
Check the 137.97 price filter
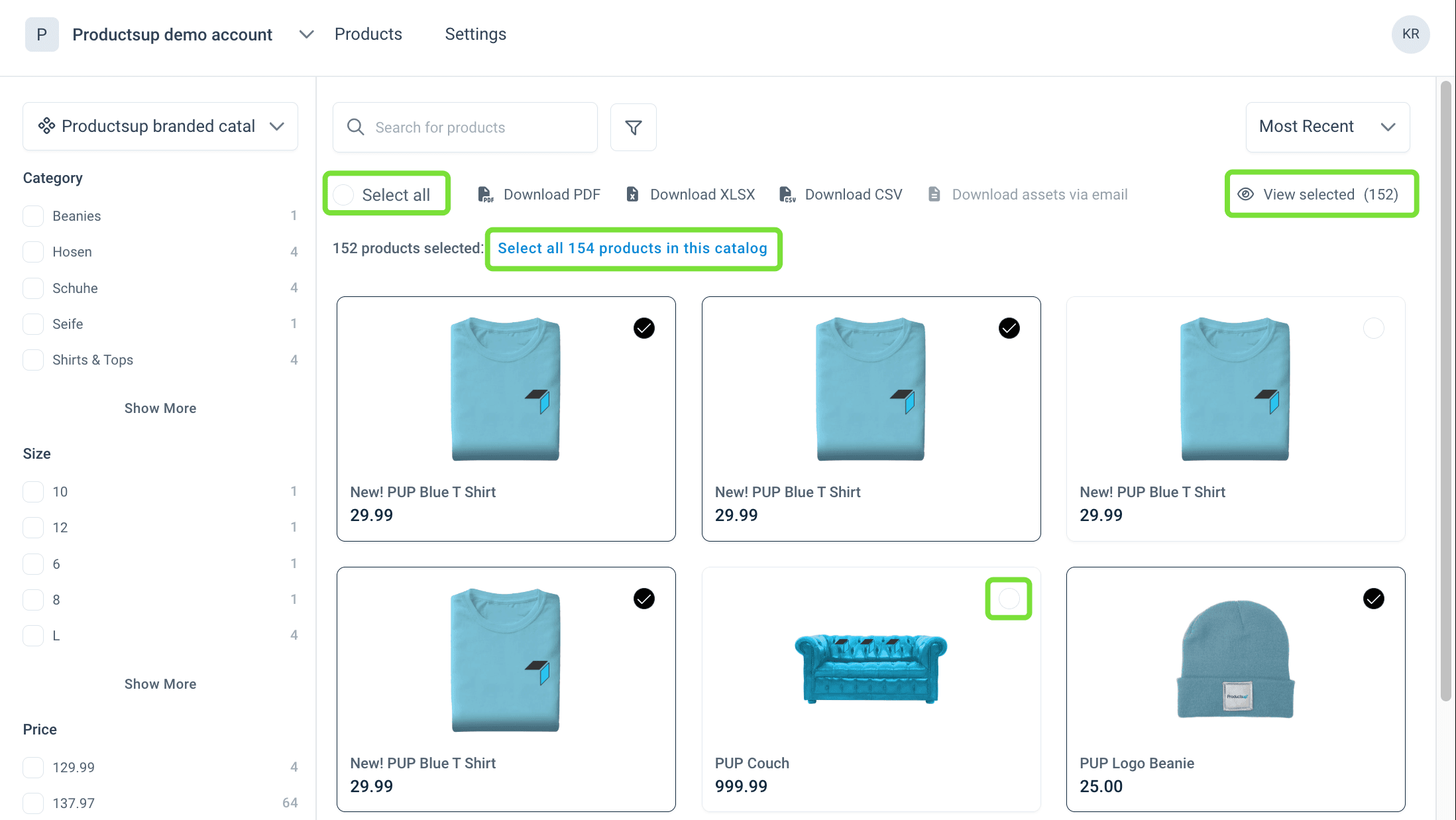(33, 803)
